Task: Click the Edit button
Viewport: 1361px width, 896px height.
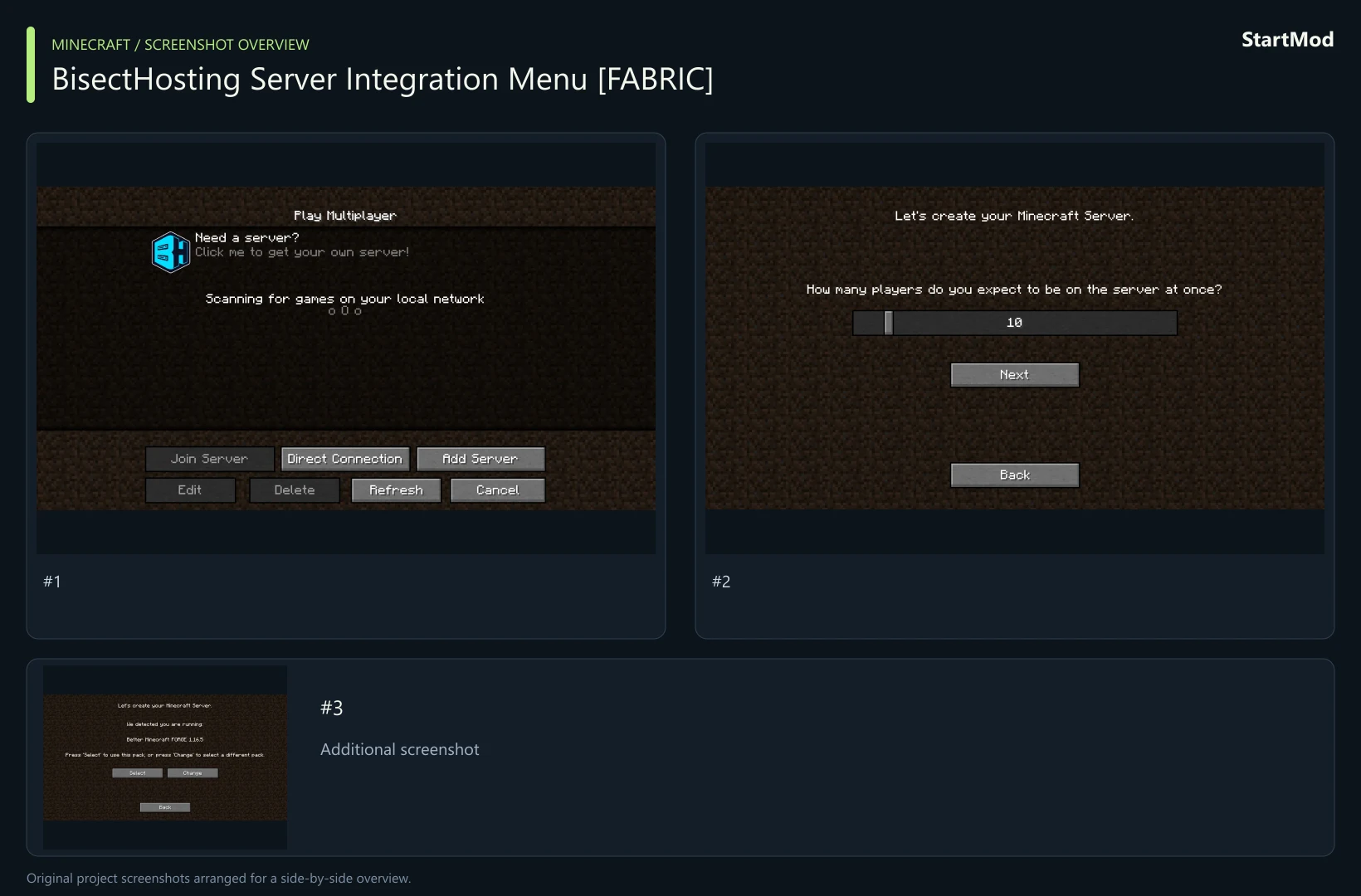Action: 190,490
